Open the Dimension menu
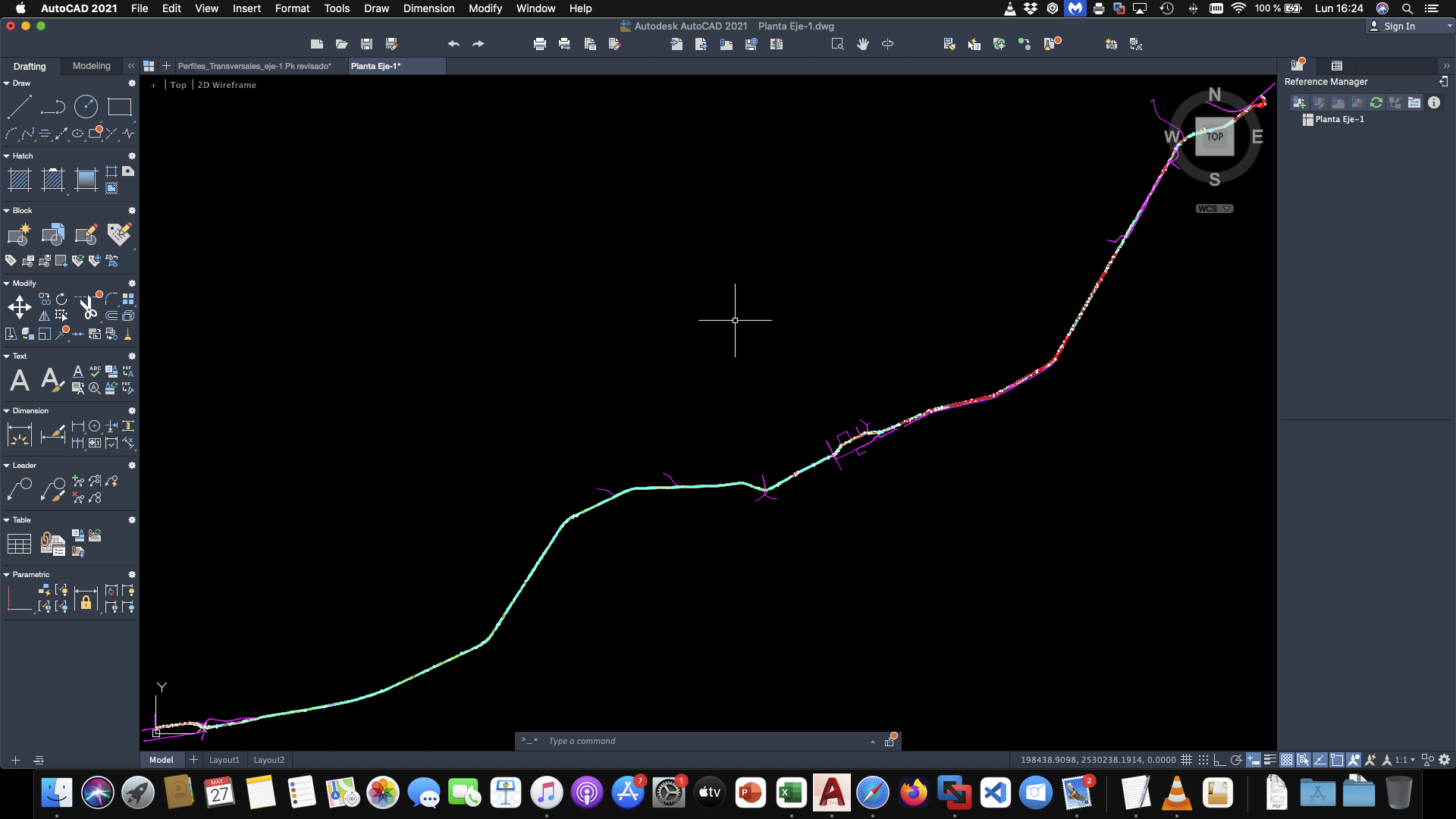The height and width of the screenshot is (819, 1456). 428,8
